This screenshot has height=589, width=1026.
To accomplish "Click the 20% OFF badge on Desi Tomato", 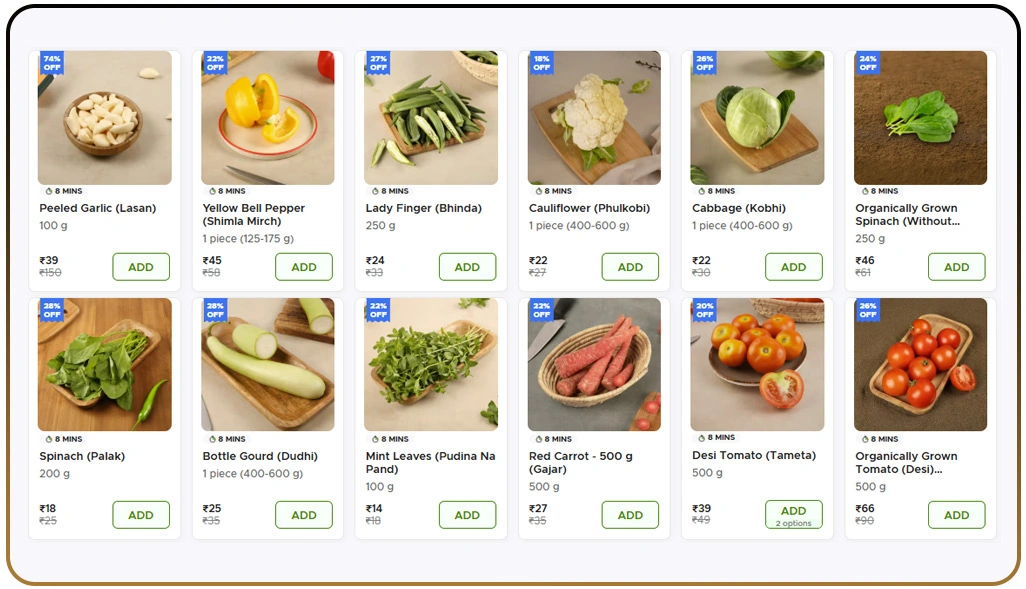I will pos(704,310).
